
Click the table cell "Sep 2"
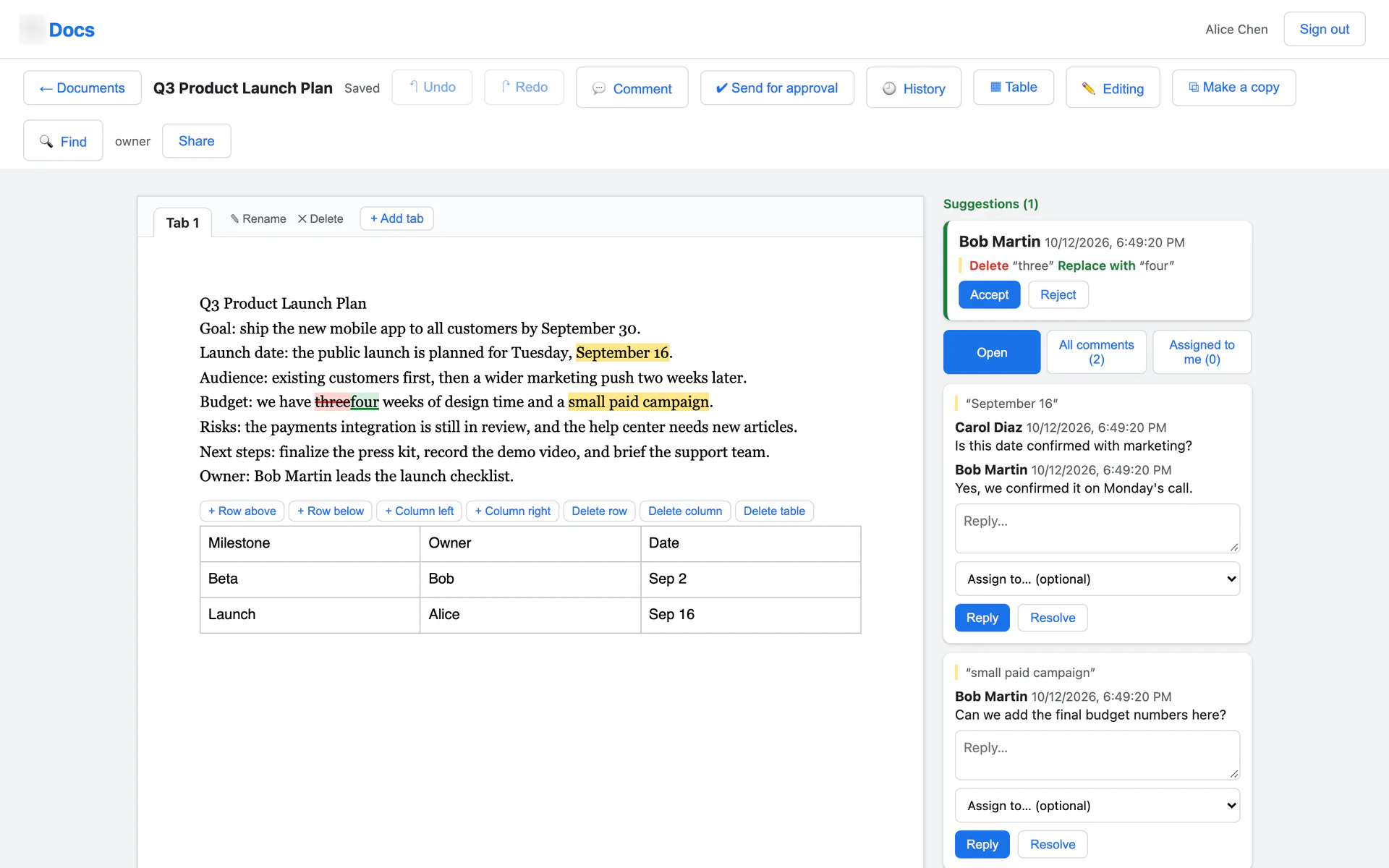[750, 579]
